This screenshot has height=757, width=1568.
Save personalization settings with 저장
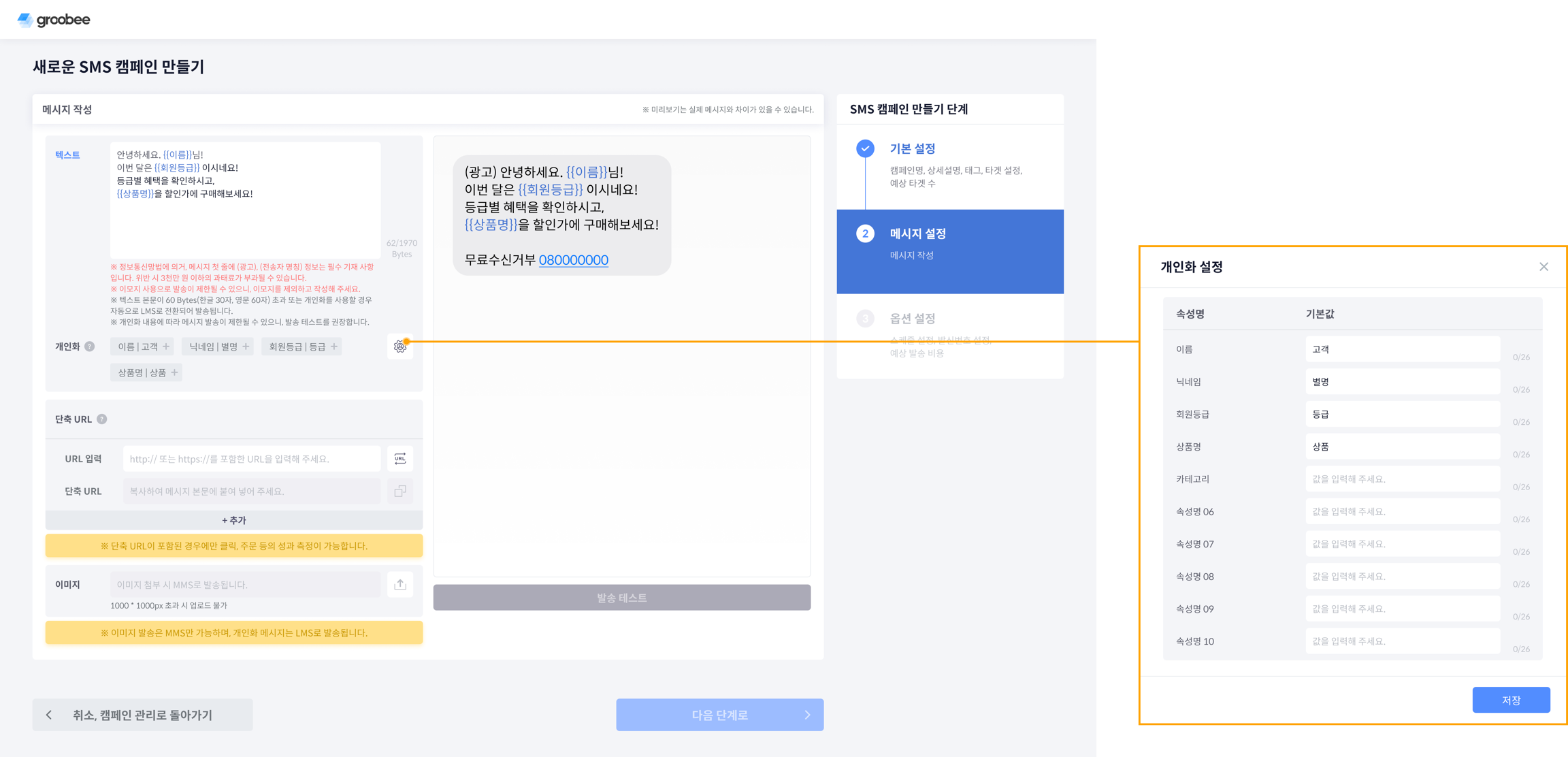pos(1511,700)
